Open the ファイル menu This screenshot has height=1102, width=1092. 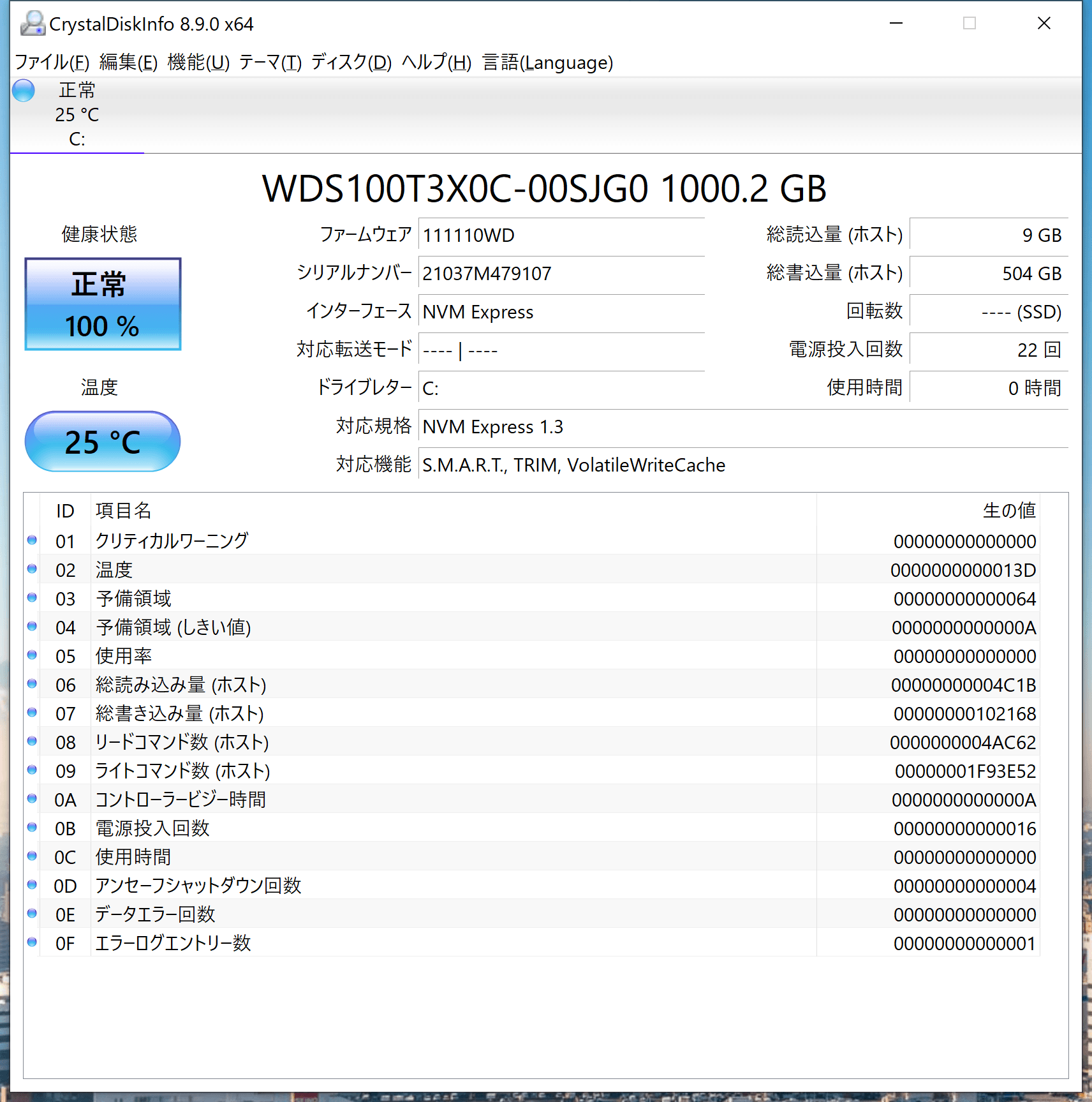click(x=52, y=63)
